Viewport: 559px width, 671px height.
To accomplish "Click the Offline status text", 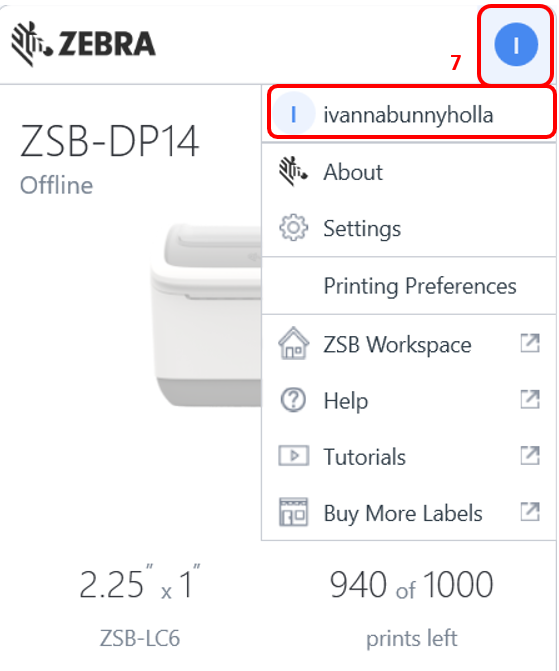I will click(x=56, y=186).
